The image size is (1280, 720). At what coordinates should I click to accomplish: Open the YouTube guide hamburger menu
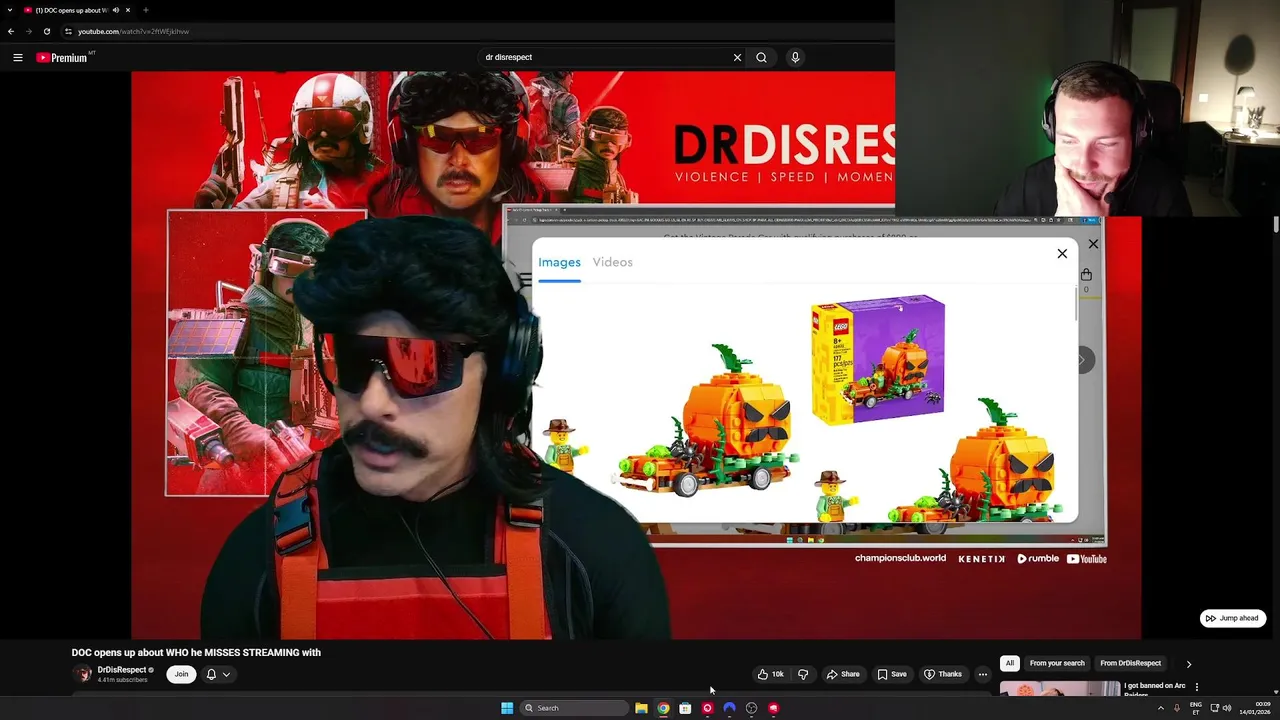(x=17, y=57)
